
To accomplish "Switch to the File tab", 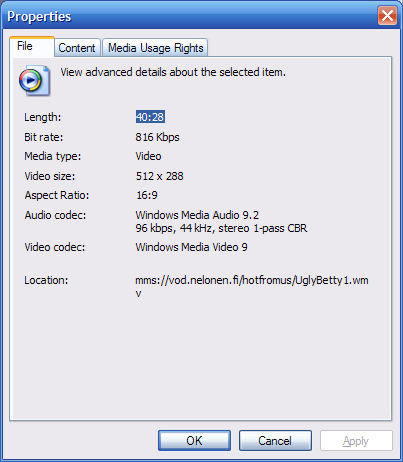I will [32, 46].
